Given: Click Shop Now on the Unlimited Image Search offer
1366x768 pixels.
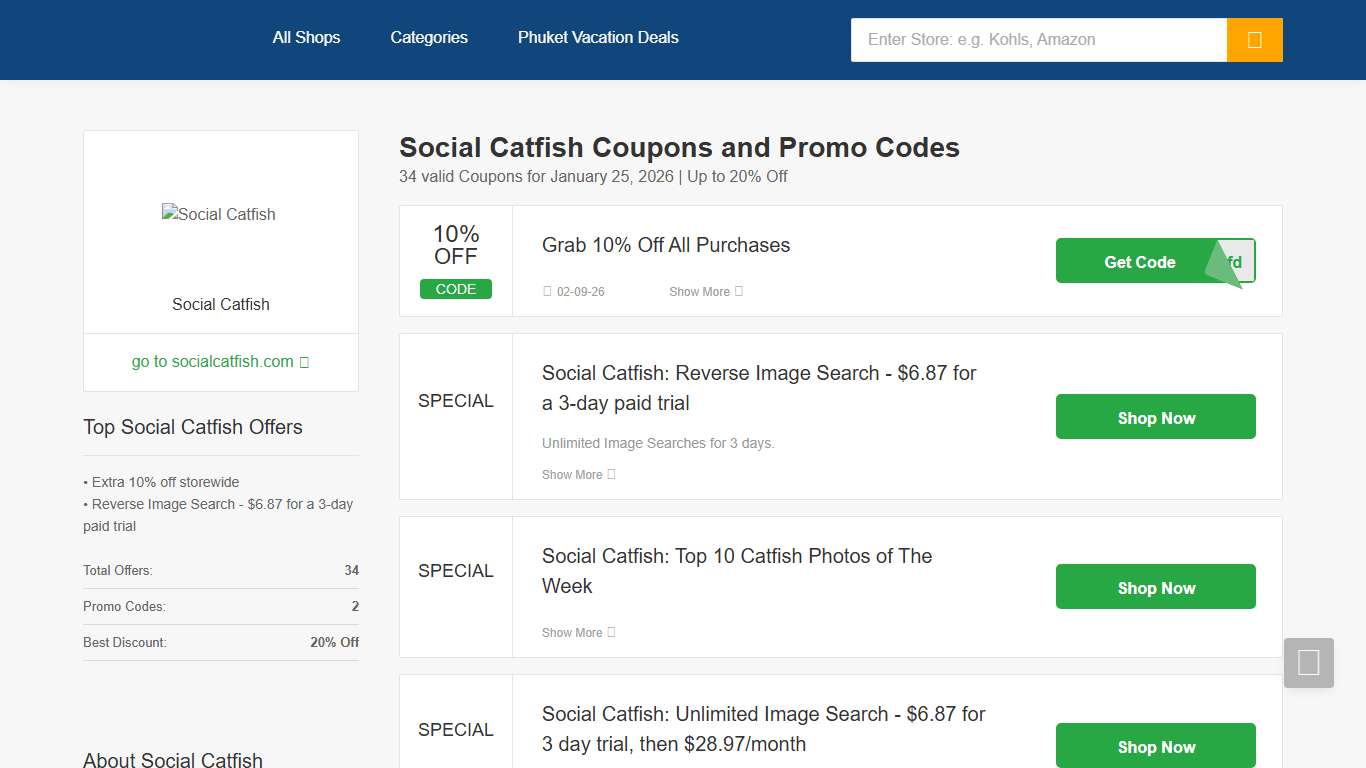Looking at the screenshot, I should (1155, 746).
